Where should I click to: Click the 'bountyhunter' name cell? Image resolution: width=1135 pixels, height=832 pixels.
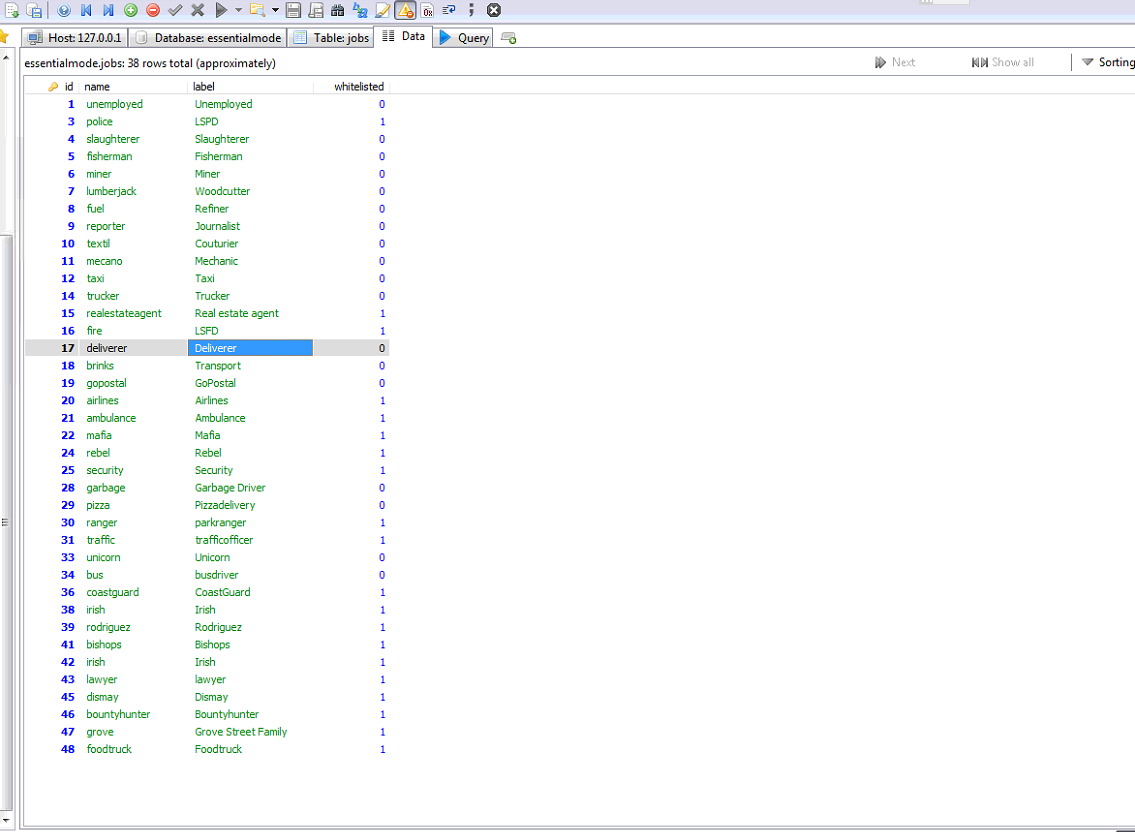coord(133,714)
